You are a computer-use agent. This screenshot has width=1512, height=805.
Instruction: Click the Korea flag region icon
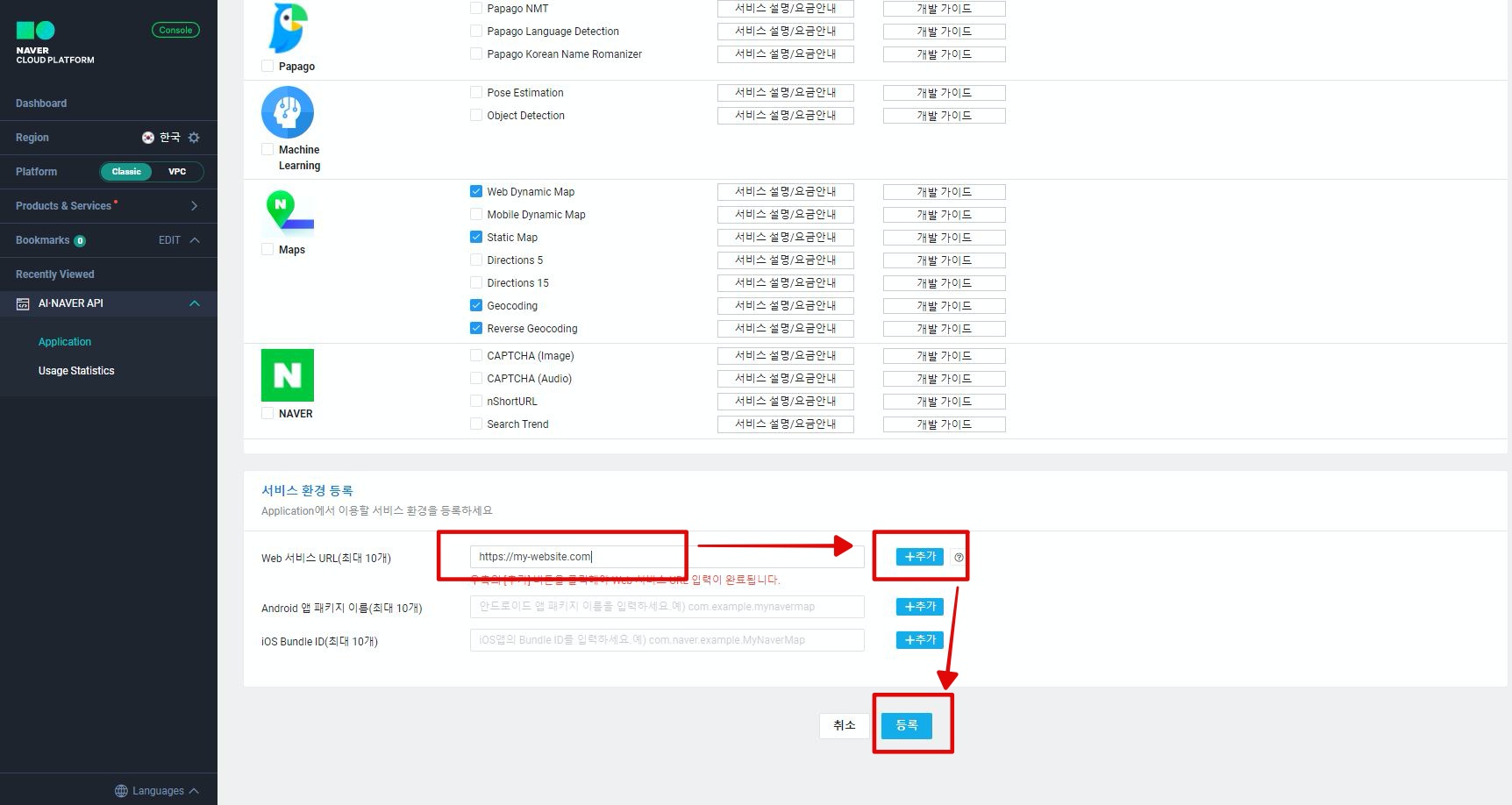[x=148, y=138]
